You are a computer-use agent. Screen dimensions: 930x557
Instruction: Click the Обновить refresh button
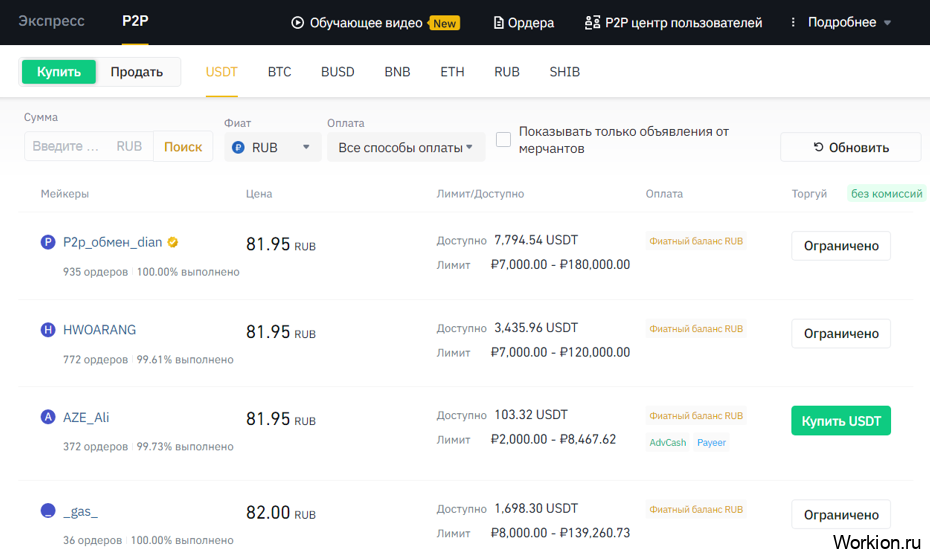coord(850,147)
